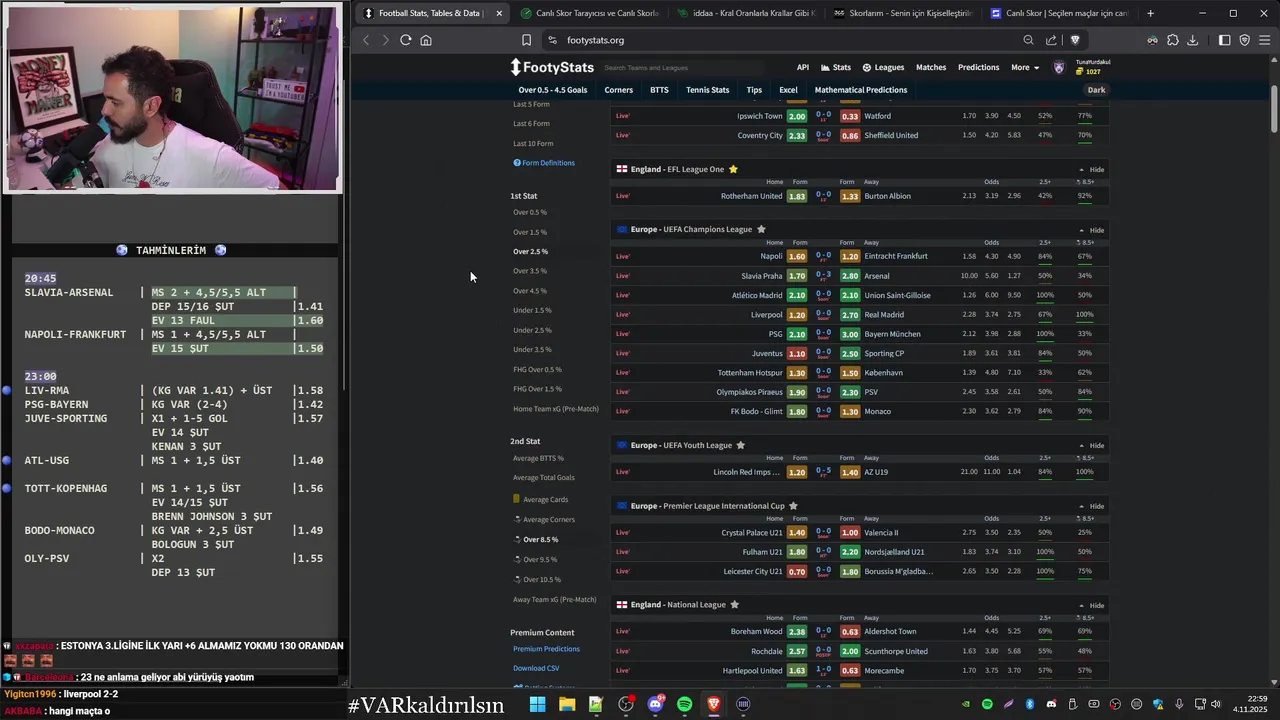Screen dimensions: 1280x720
Task: Toggle Dark mode button
Action: pos(1096,90)
